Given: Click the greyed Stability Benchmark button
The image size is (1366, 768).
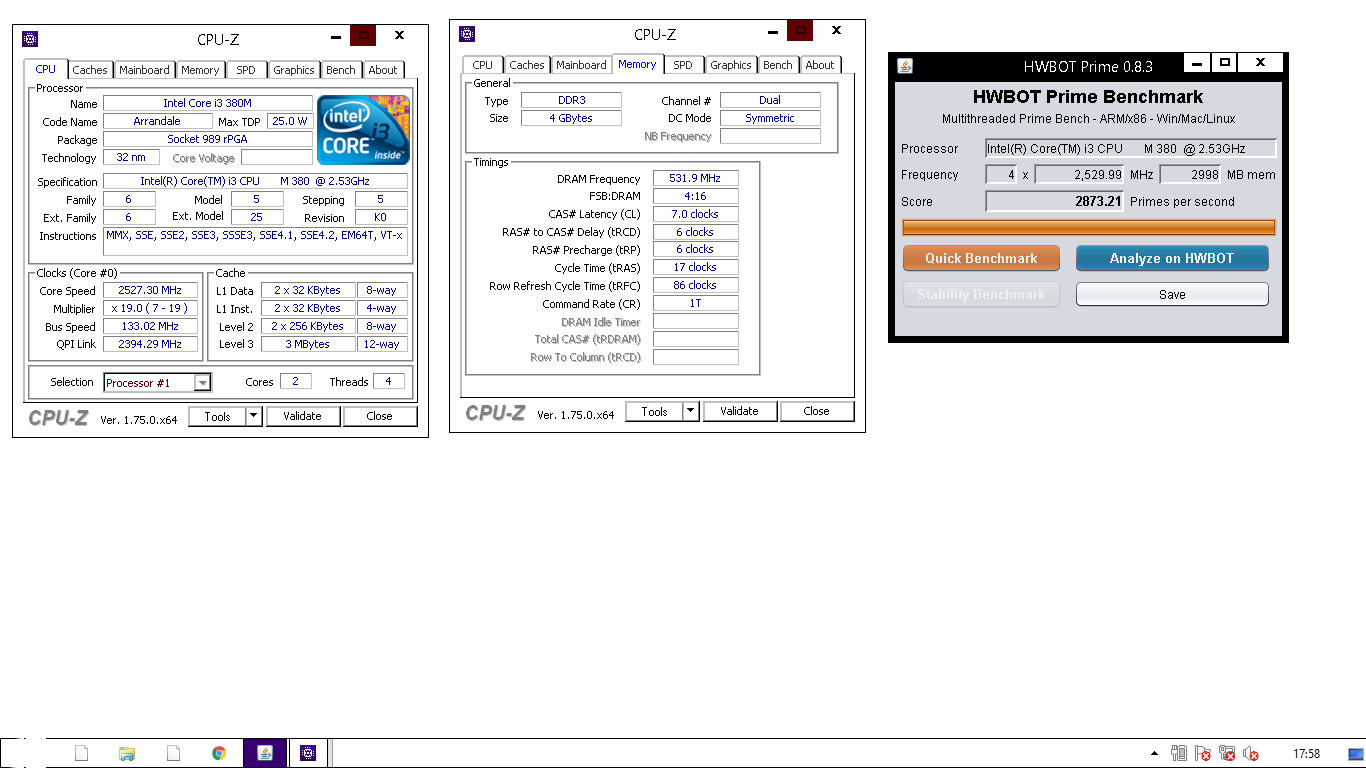Looking at the screenshot, I should 981,294.
